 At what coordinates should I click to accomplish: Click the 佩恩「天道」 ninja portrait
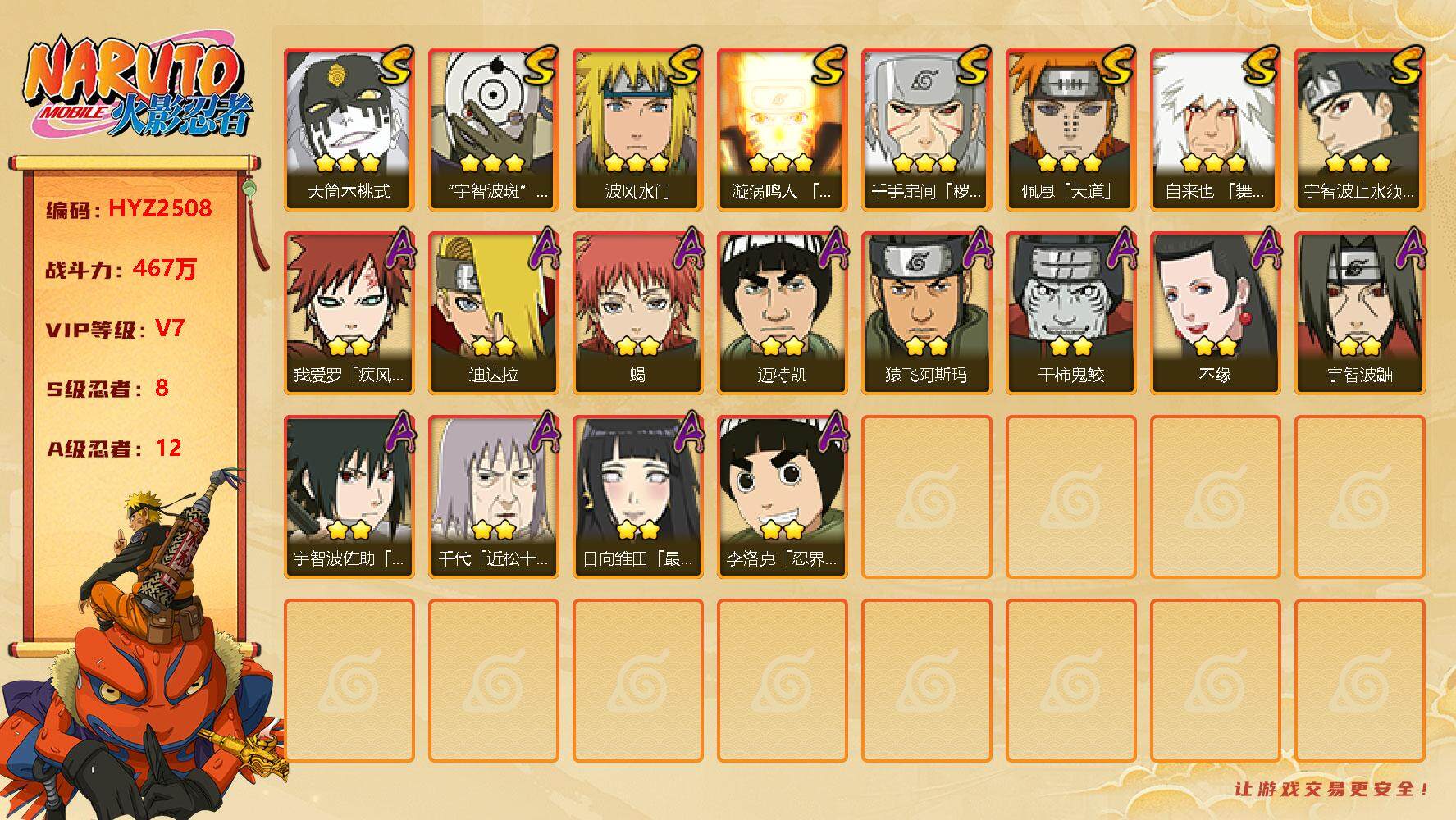coord(1070,130)
